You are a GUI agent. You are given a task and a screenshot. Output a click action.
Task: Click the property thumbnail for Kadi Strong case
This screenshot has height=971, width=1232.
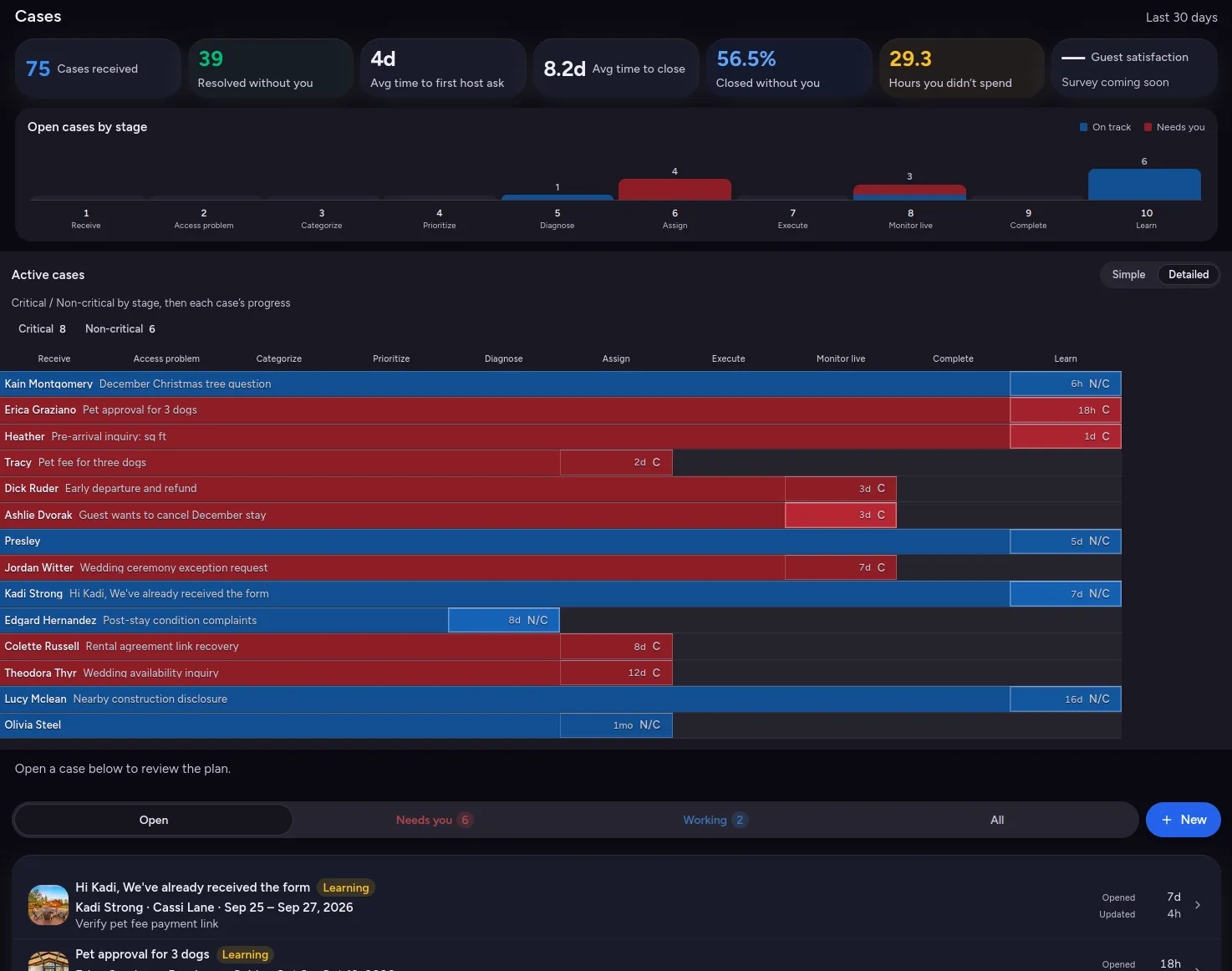(48, 905)
